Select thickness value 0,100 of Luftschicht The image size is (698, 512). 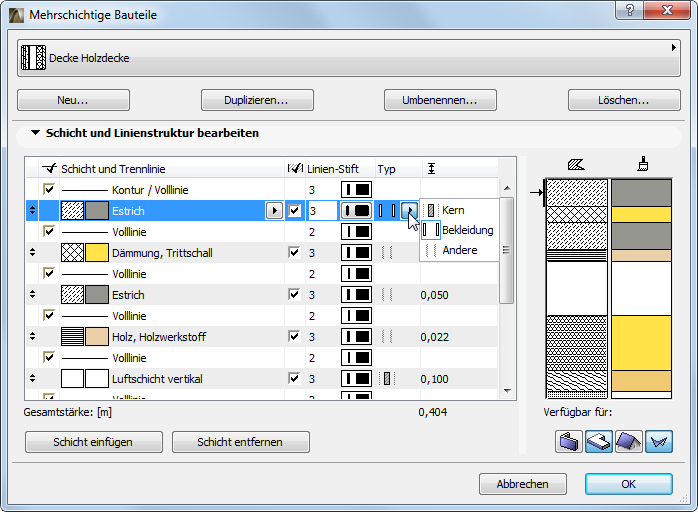click(x=434, y=379)
